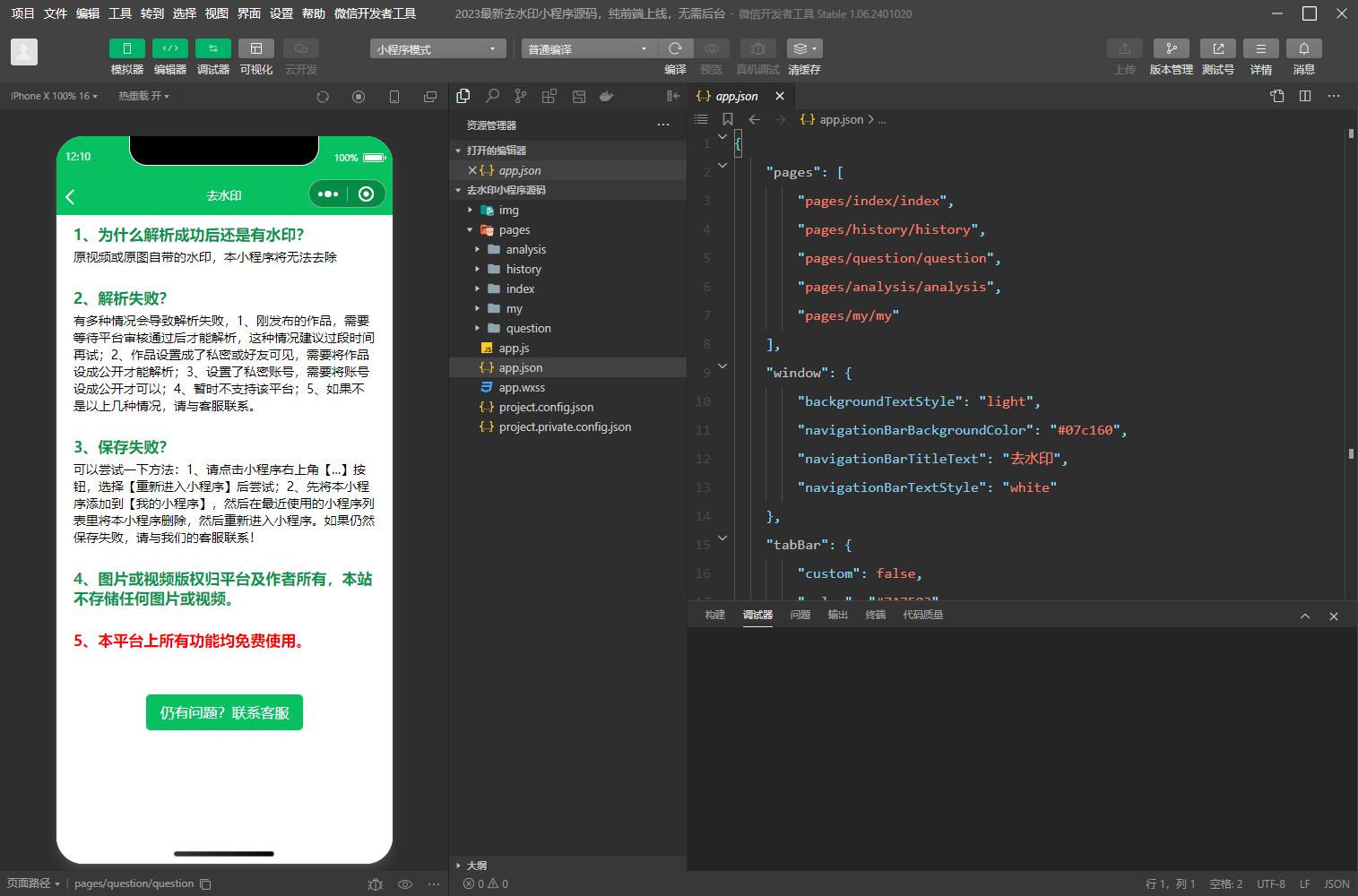Screen dimensions: 1358x896
Task: Switch to the Terminal (终端) tab
Action: pyautogui.click(x=876, y=615)
